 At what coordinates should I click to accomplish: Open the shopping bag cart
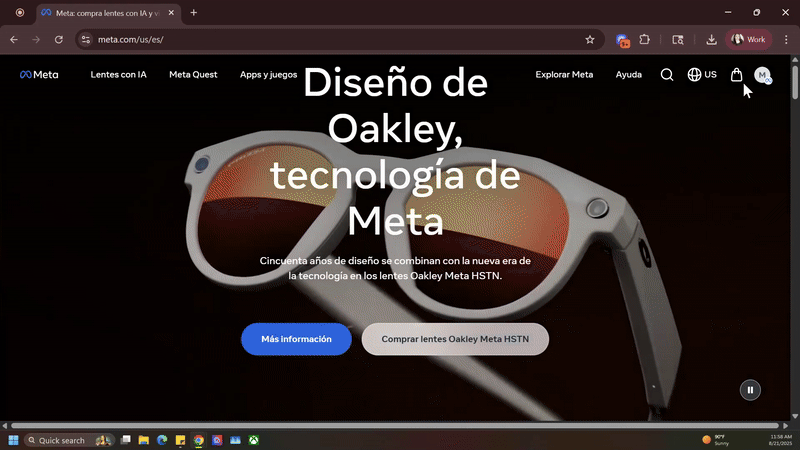point(737,75)
